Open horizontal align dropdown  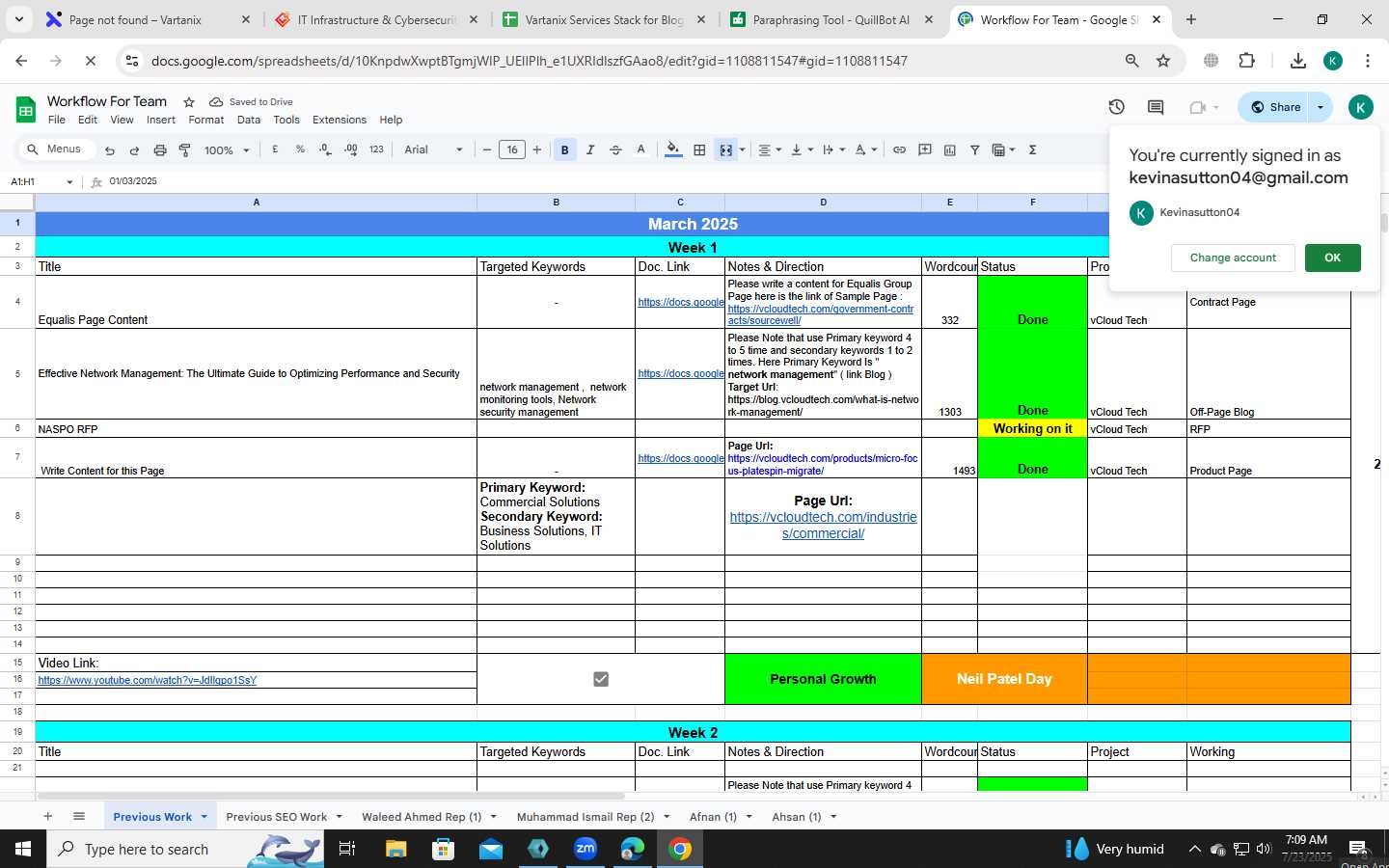point(769,149)
